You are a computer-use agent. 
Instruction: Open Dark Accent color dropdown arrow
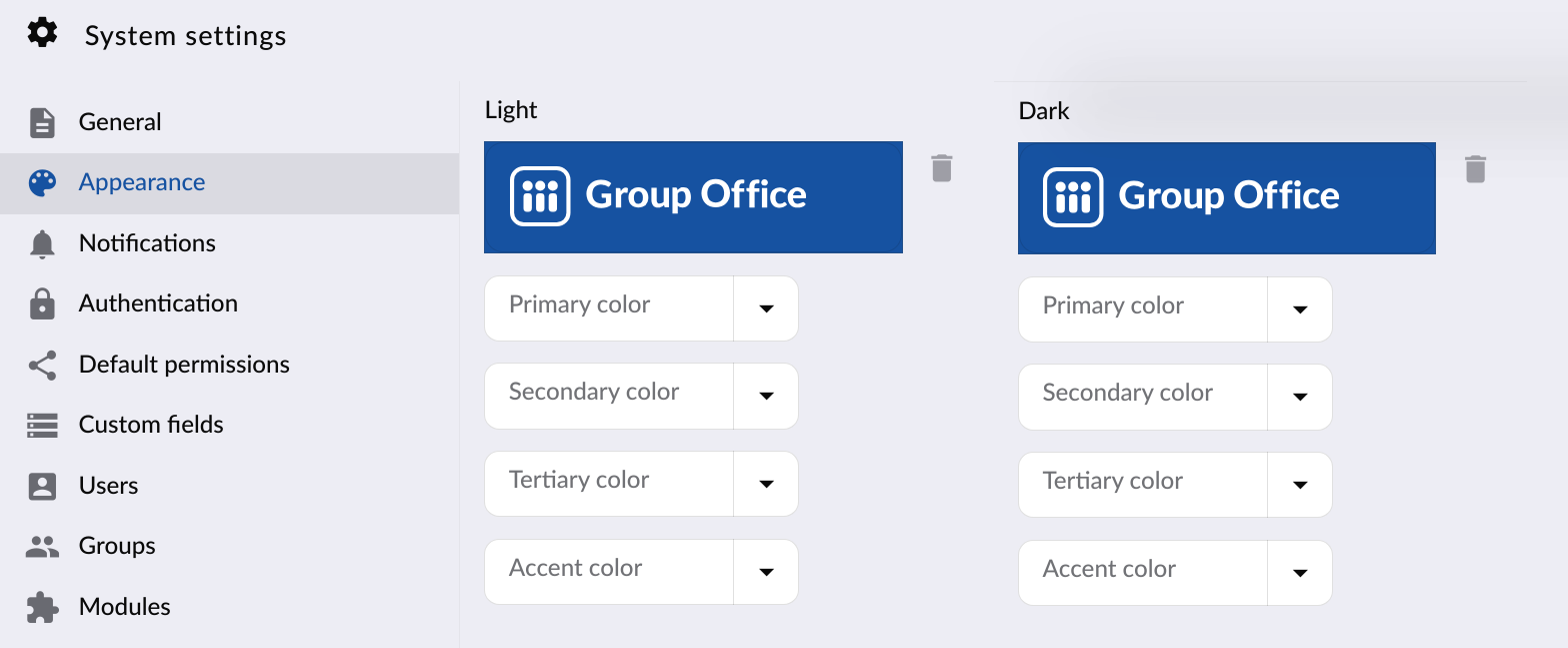(1300, 573)
